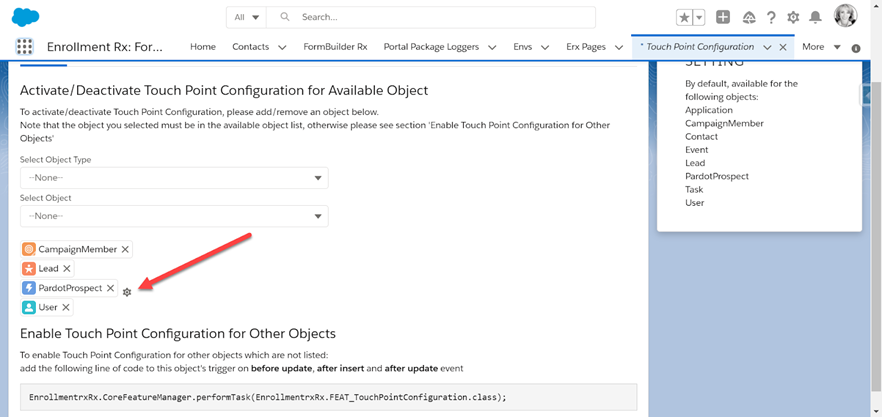The height and width of the screenshot is (417, 882).
Task: Switch to the Home tab
Action: click(x=203, y=47)
